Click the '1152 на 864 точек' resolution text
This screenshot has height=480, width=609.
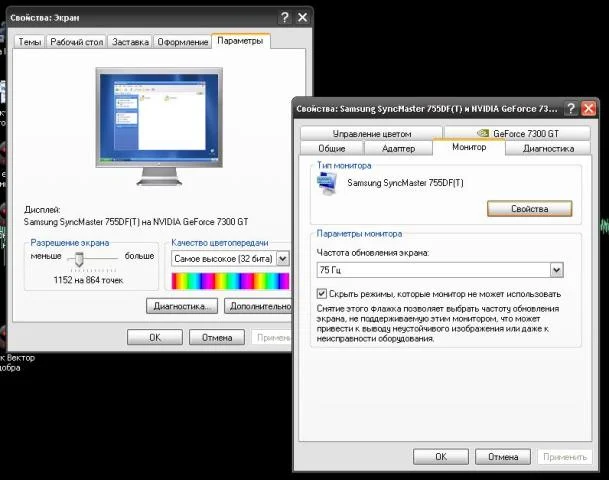point(88,280)
